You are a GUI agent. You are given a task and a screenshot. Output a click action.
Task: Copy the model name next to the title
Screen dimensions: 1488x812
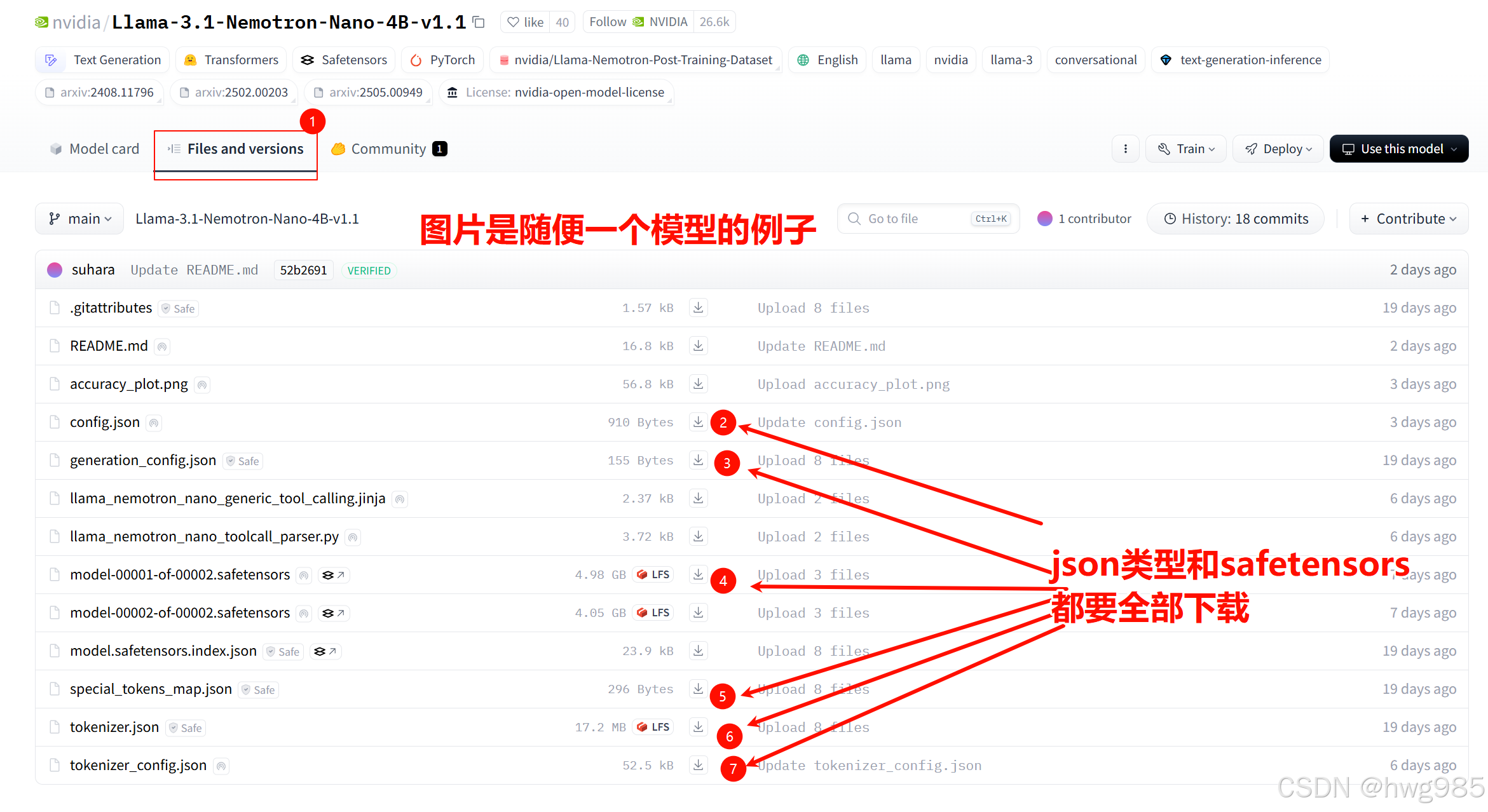click(479, 22)
